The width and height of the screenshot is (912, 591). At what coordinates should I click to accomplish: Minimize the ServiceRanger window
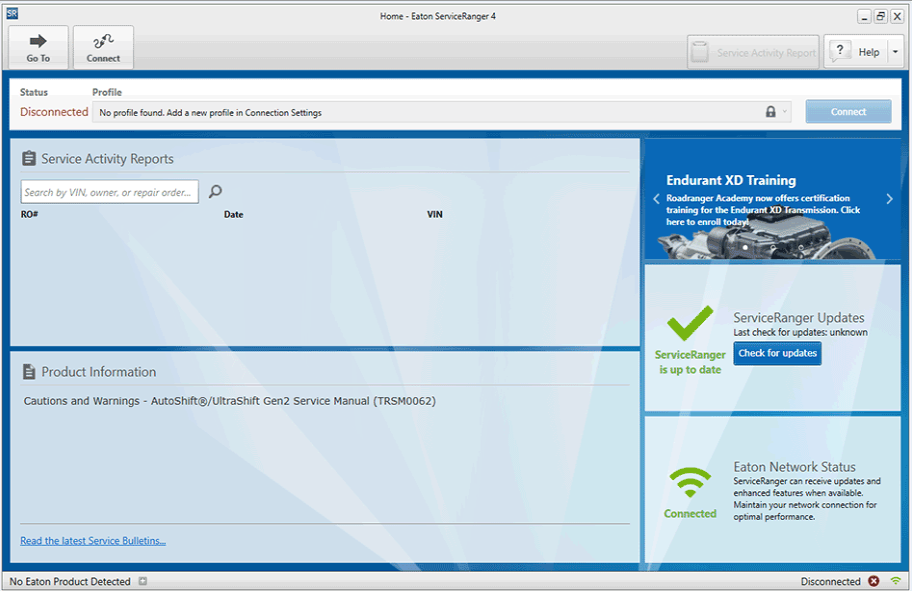(864, 16)
